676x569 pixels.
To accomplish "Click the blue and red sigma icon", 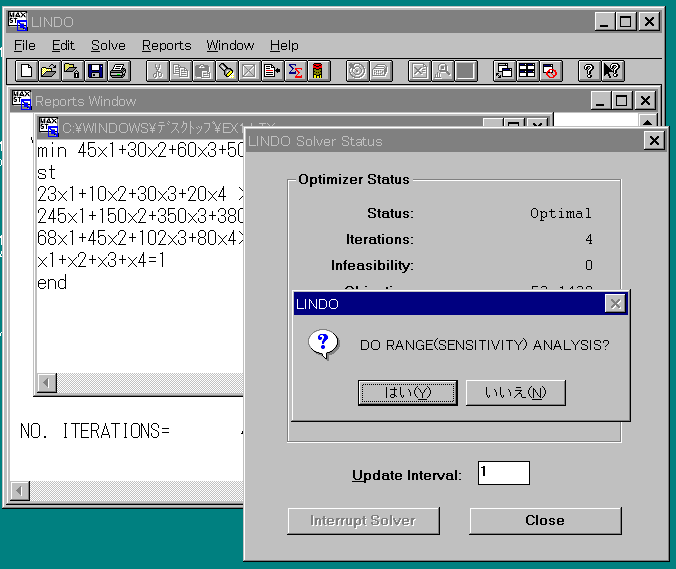I will point(295,71).
